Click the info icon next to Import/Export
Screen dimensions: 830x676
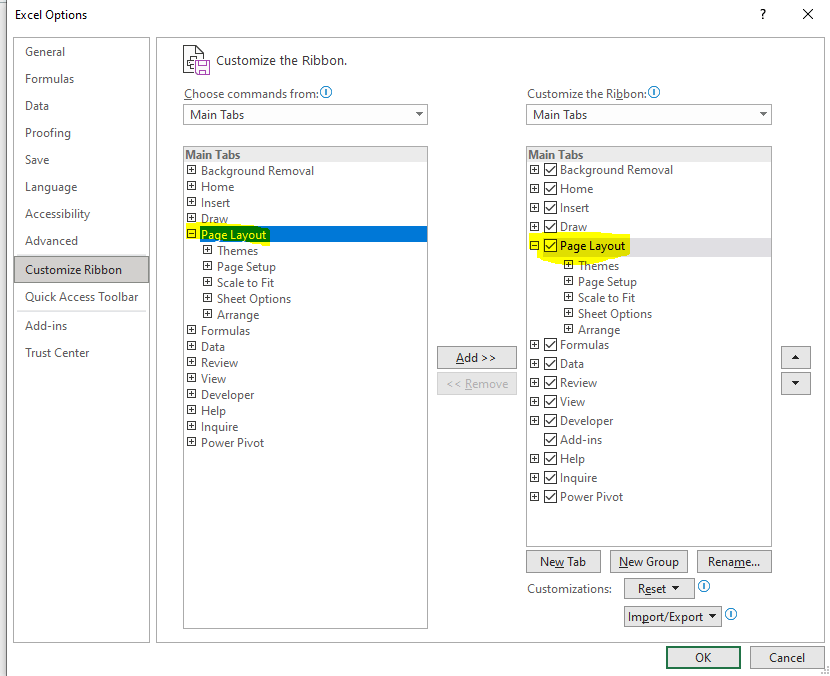[x=731, y=615]
